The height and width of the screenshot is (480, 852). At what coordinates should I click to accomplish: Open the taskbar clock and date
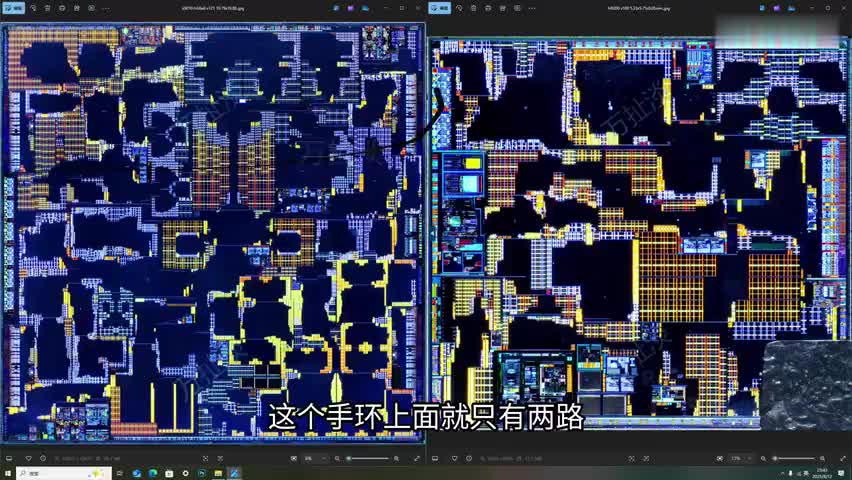(x=822, y=473)
